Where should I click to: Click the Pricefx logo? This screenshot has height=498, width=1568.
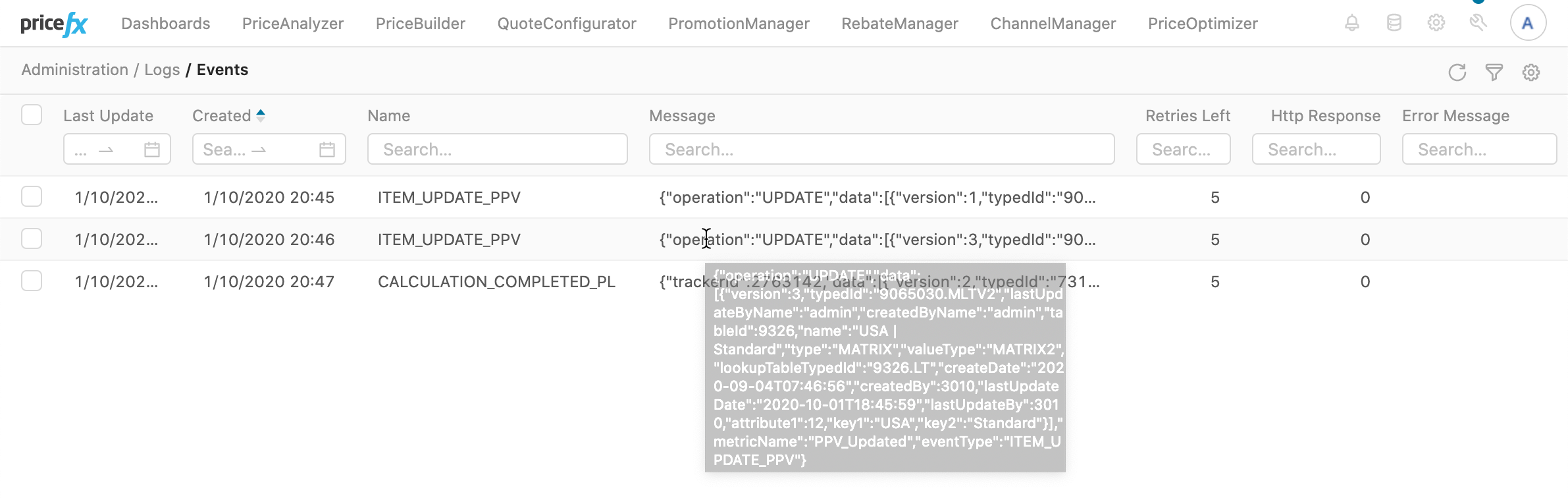tap(54, 24)
